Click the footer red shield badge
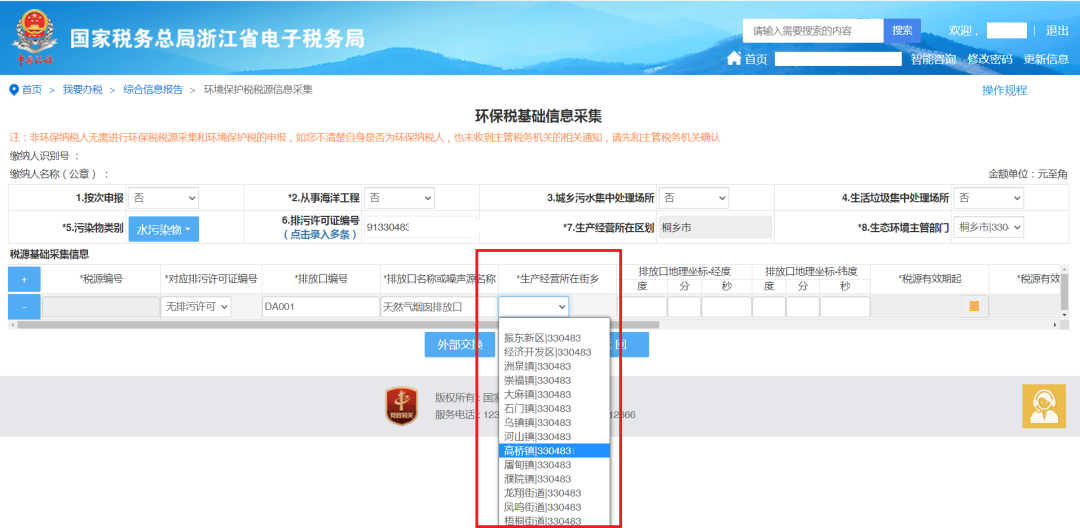Screen dimensions: 1080x528 [402, 406]
